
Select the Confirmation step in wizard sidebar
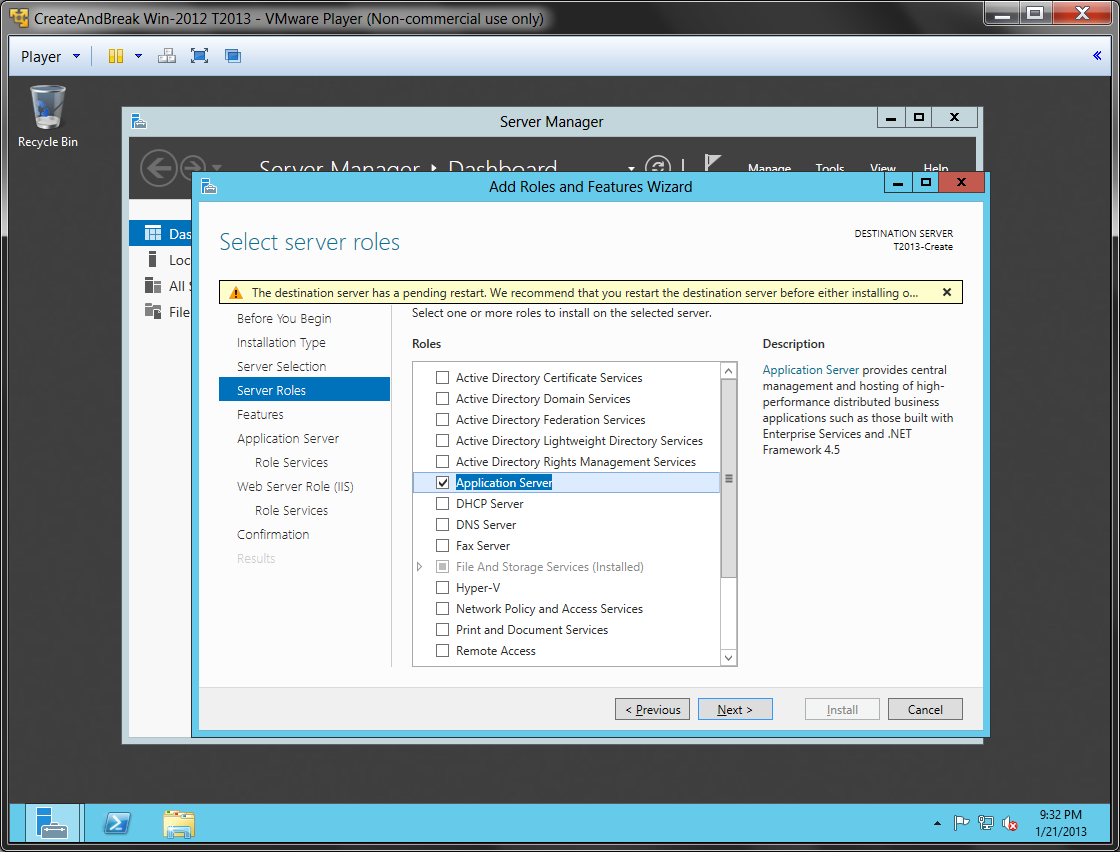273,535
